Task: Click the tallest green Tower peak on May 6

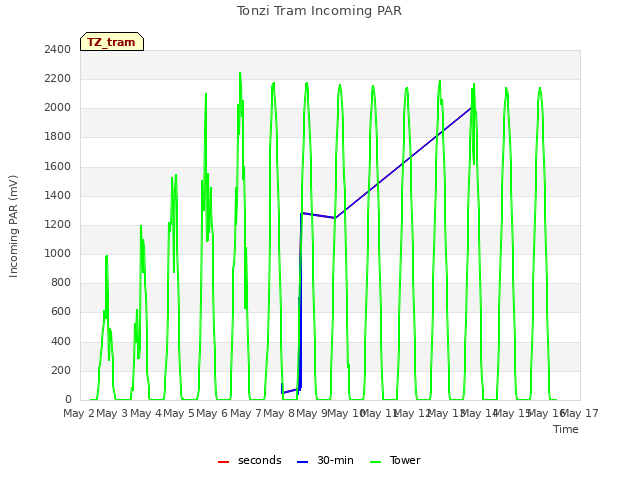Action: 240,74
